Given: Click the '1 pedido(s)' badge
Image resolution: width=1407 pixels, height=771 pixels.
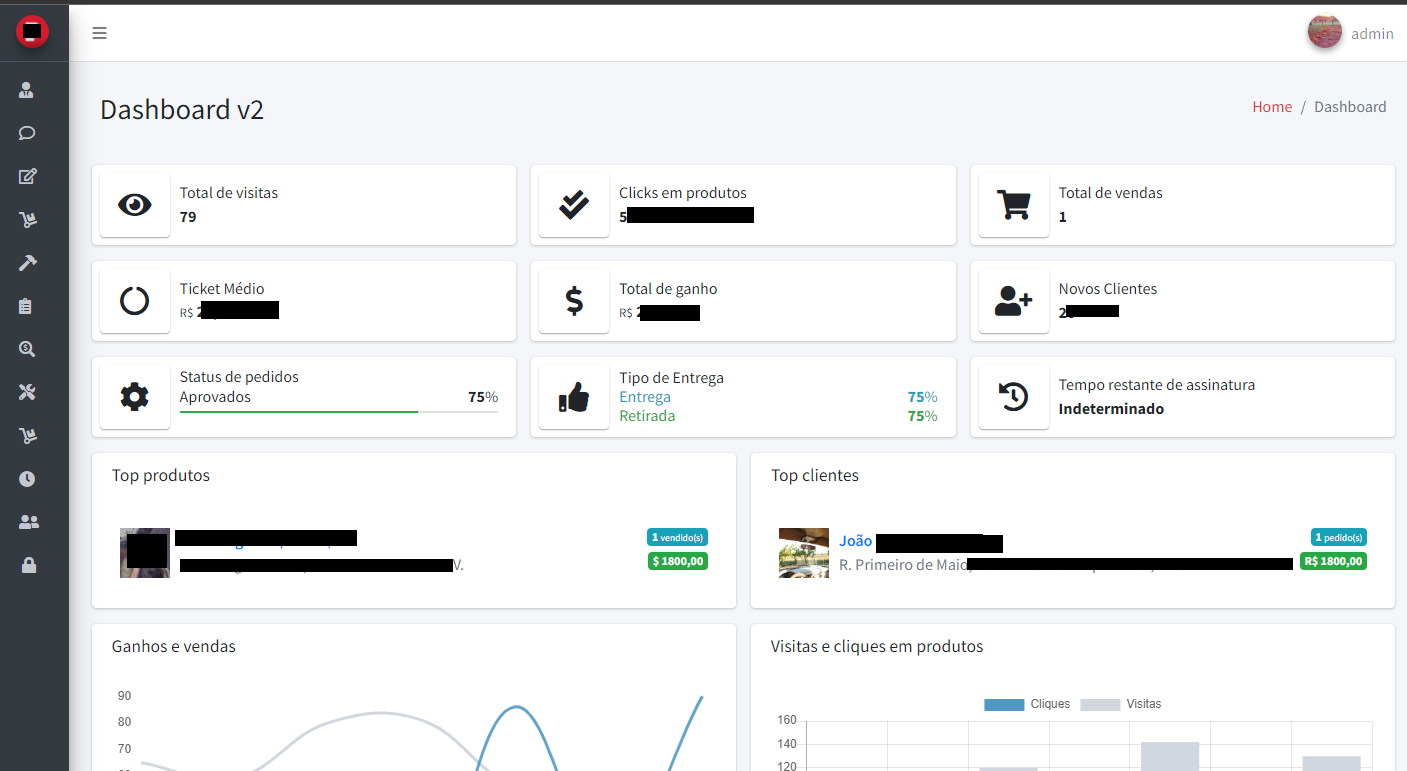Looking at the screenshot, I should [x=1339, y=537].
